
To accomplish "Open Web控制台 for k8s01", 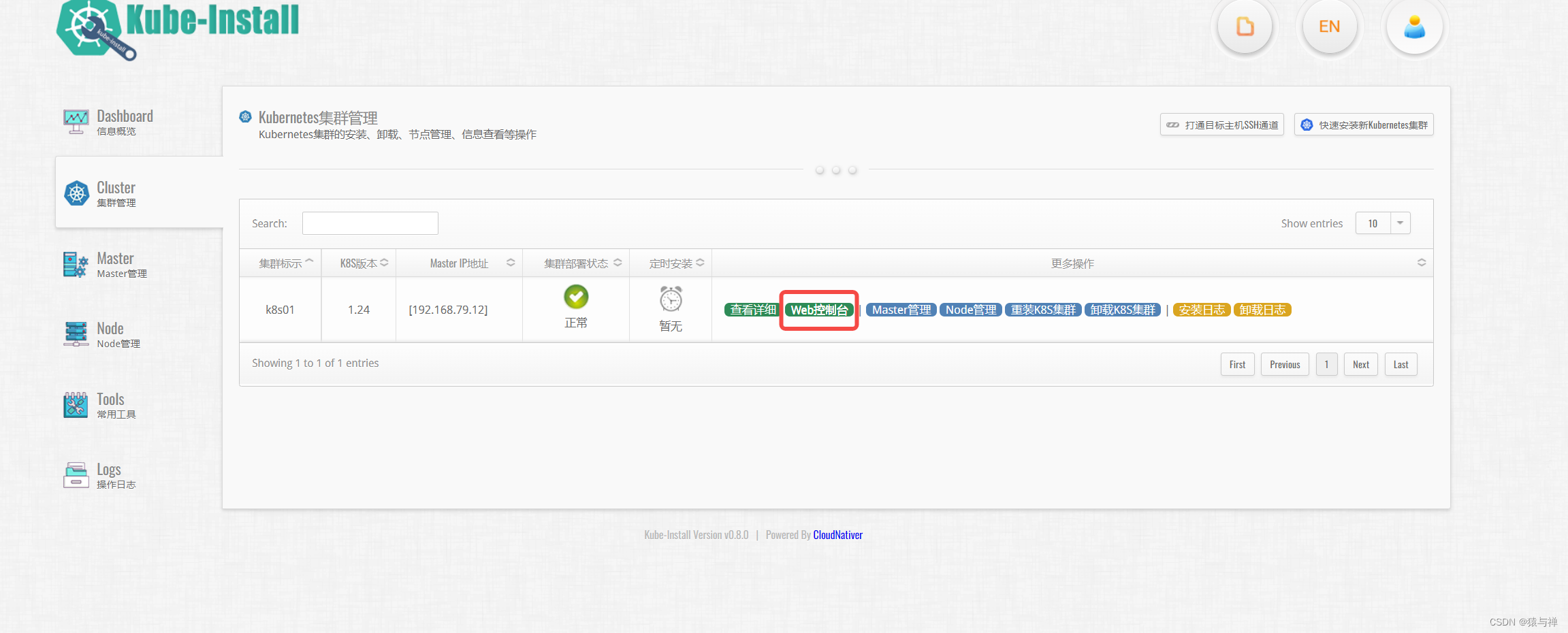I will tap(819, 310).
